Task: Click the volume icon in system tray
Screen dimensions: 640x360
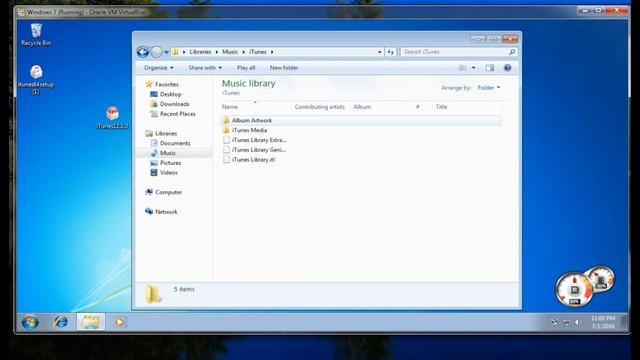Action: [x=578, y=322]
